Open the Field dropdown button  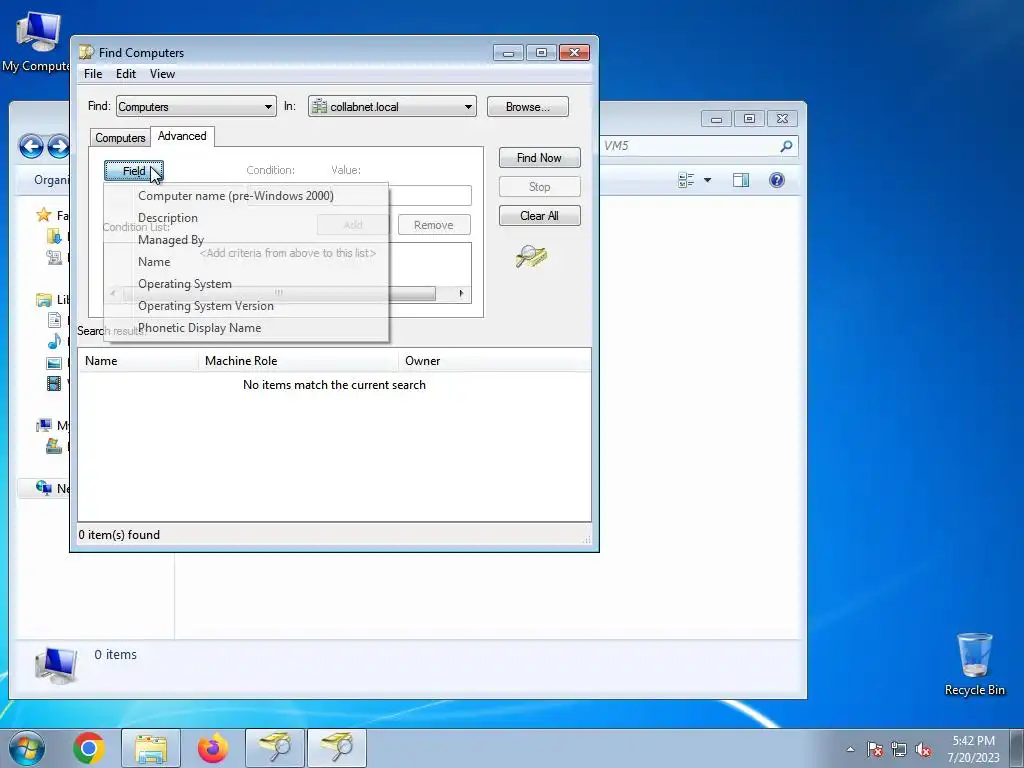click(x=134, y=170)
